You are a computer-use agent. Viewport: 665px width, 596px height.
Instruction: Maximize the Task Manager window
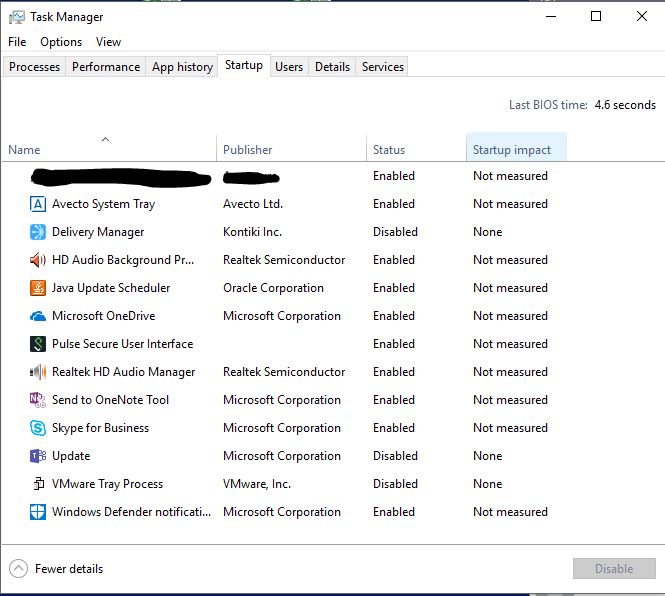point(596,17)
